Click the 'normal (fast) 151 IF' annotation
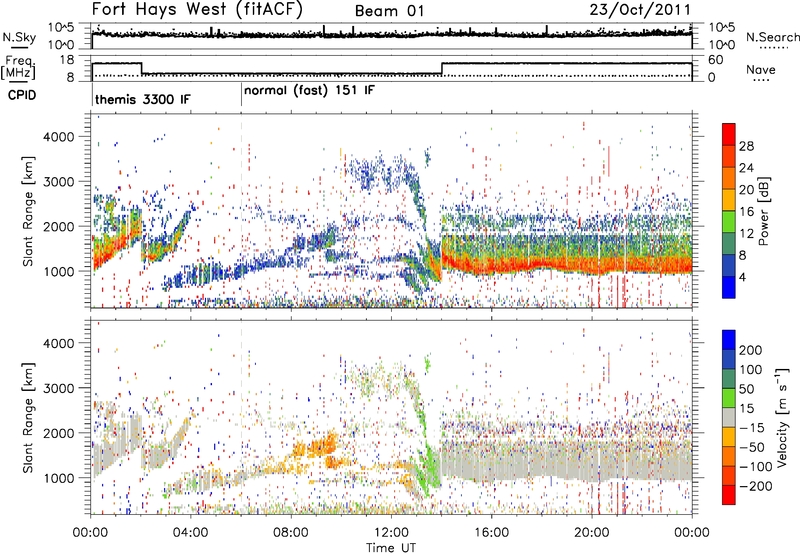The width and height of the screenshot is (800, 554). [x=309, y=91]
